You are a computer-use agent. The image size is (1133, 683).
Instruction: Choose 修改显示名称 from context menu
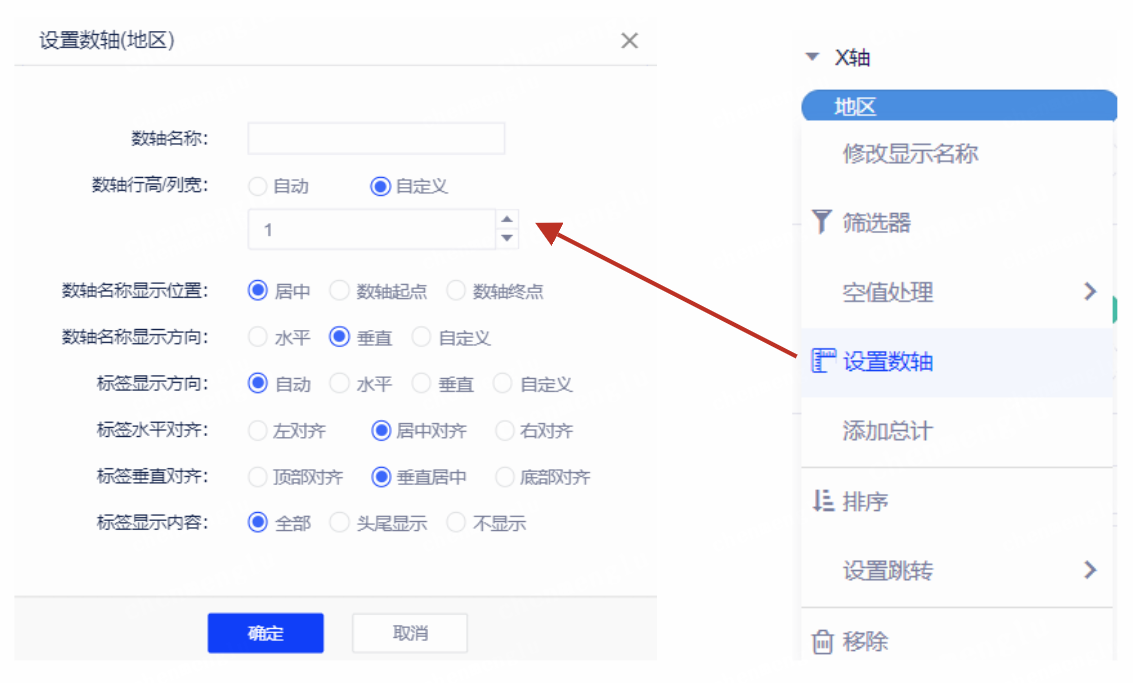pyautogui.click(x=910, y=154)
